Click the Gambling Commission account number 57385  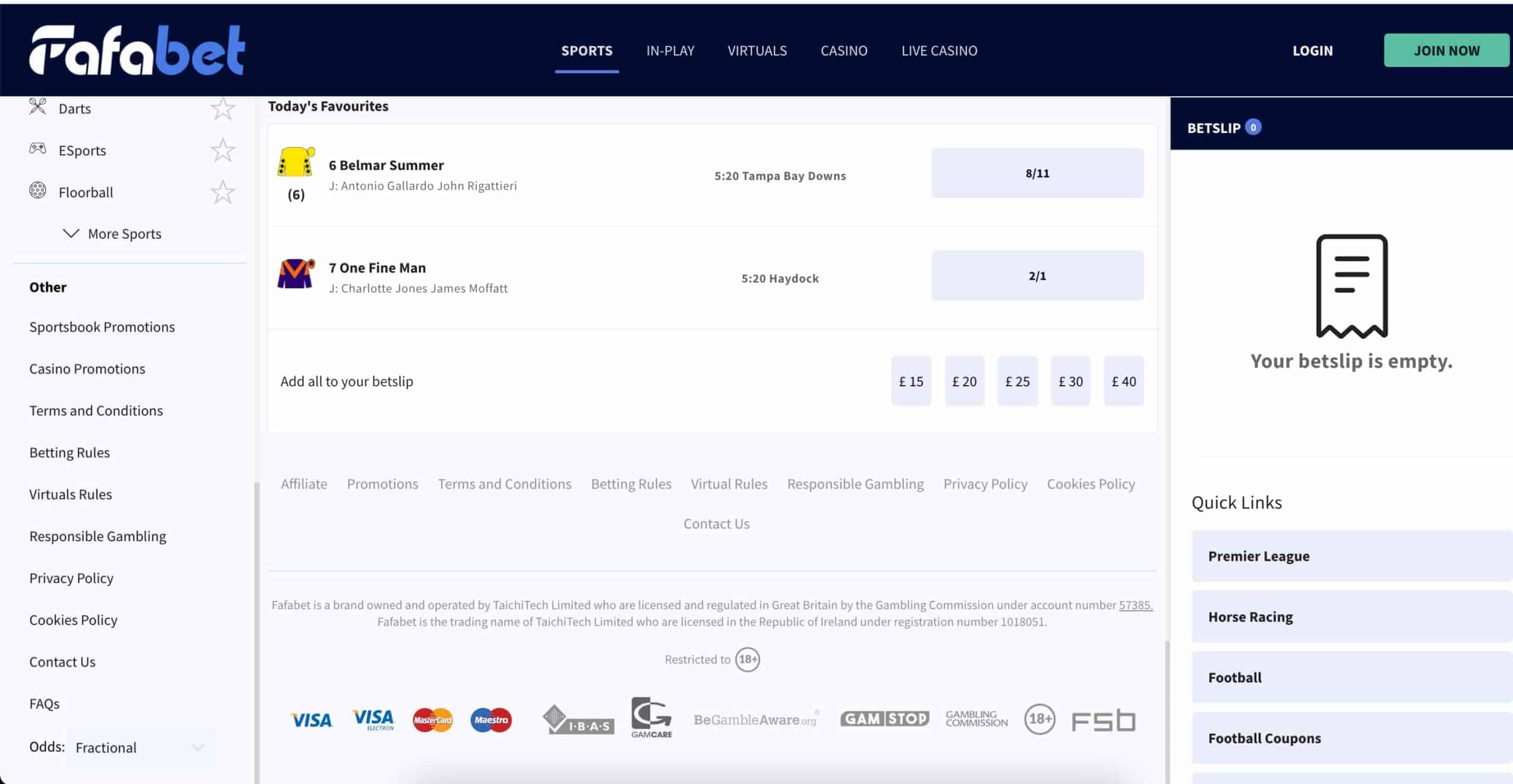1135,605
